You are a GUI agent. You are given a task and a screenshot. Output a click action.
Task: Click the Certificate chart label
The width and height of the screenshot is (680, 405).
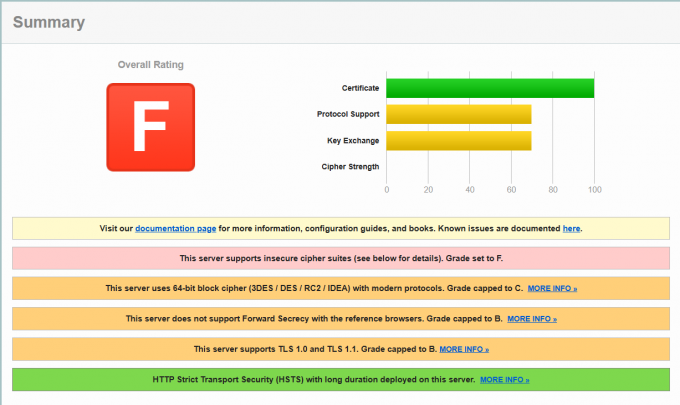point(360,88)
